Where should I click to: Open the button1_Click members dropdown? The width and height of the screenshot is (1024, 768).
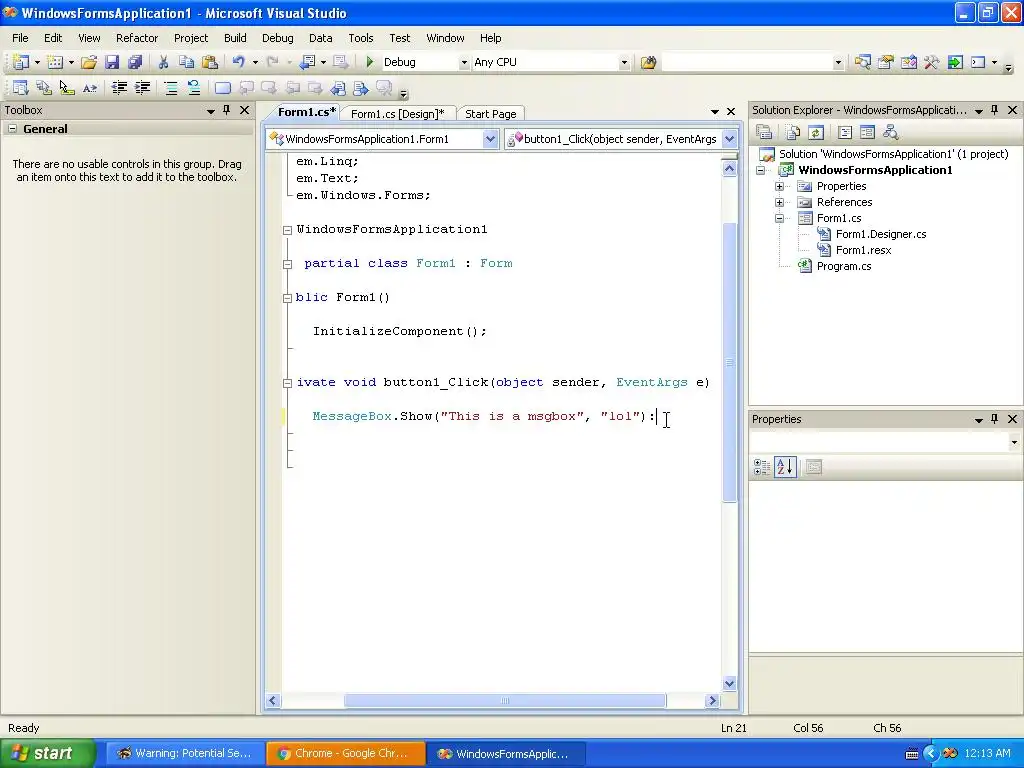(729, 138)
